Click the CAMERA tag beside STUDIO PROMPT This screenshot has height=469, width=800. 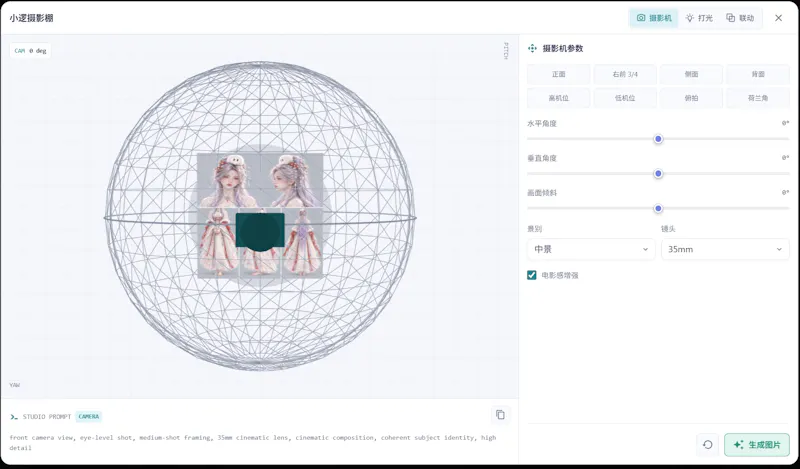click(x=89, y=416)
